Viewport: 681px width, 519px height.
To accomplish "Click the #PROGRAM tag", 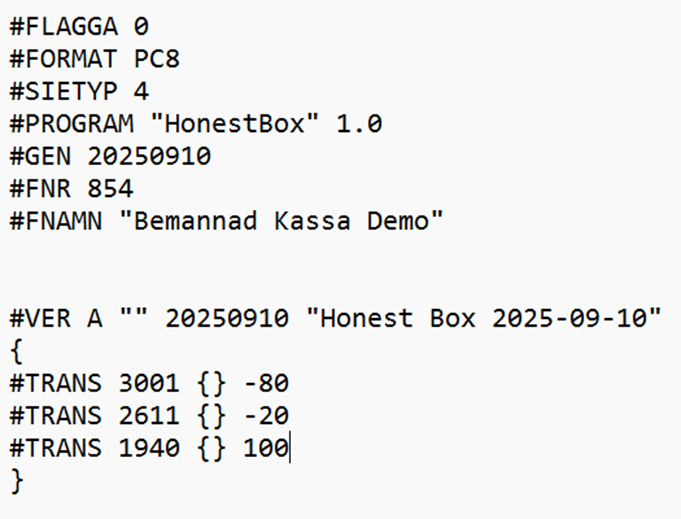I will click(x=71, y=124).
